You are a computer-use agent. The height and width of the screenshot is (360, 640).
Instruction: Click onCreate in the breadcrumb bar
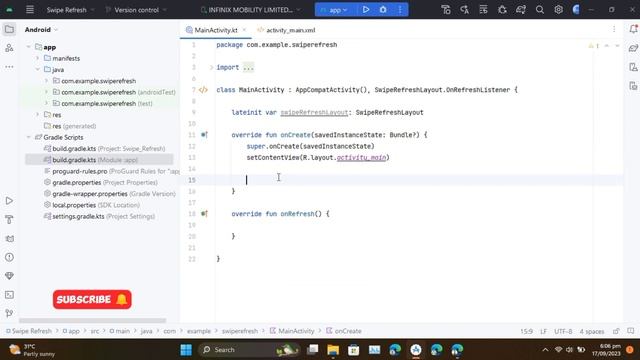(x=344, y=331)
